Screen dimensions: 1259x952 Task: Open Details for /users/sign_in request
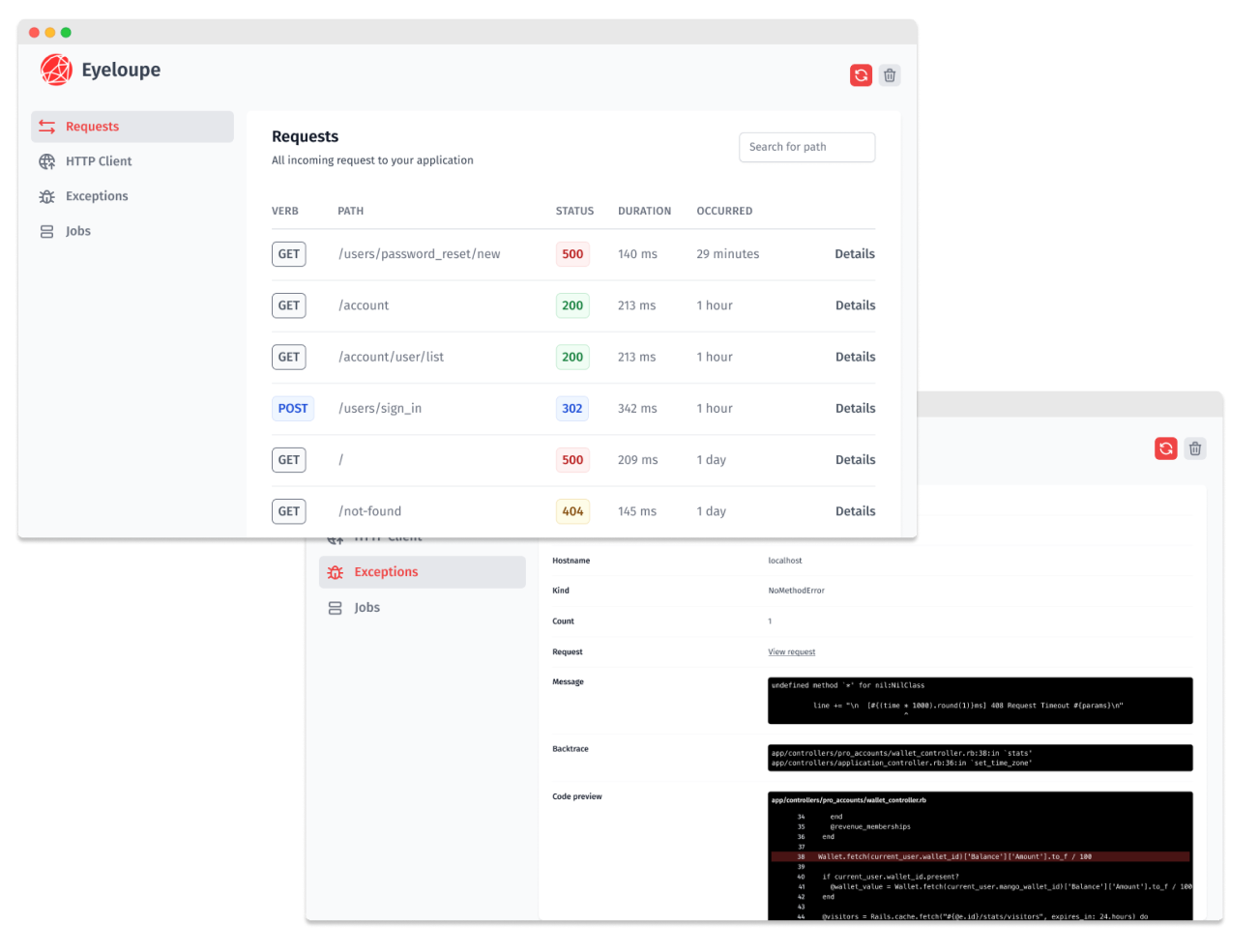coord(855,409)
